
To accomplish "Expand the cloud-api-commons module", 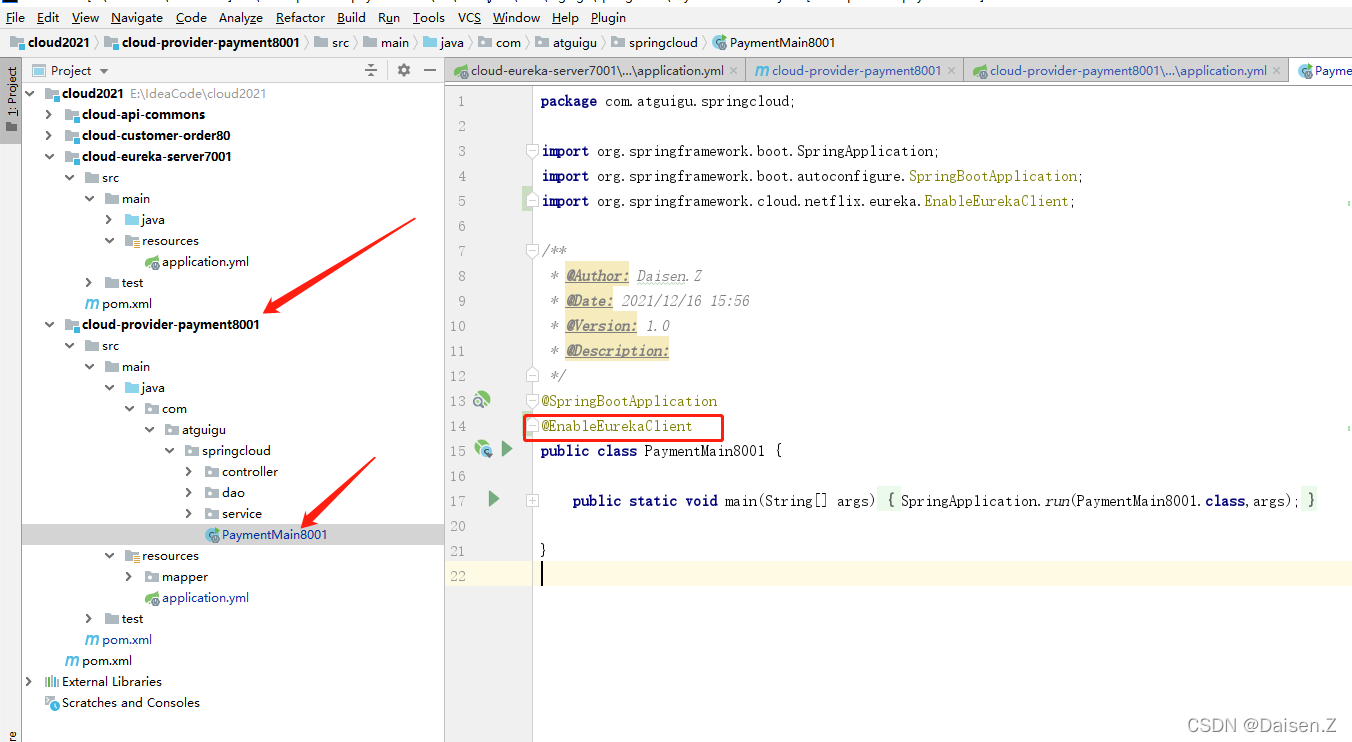I will click(x=50, y=115).
